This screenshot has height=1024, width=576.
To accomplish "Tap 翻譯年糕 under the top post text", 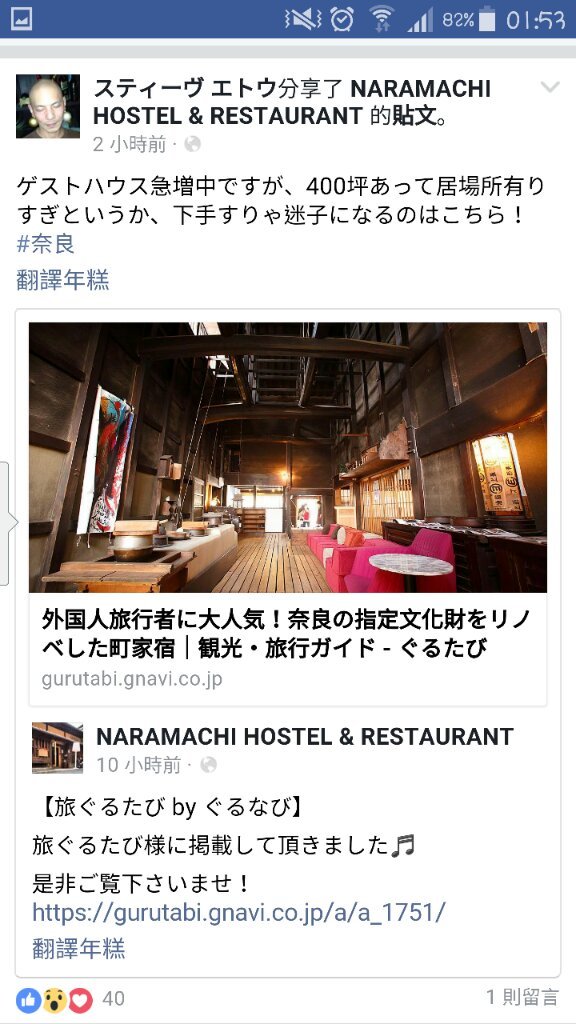I will pyautogui.click(x=63, y=280).
